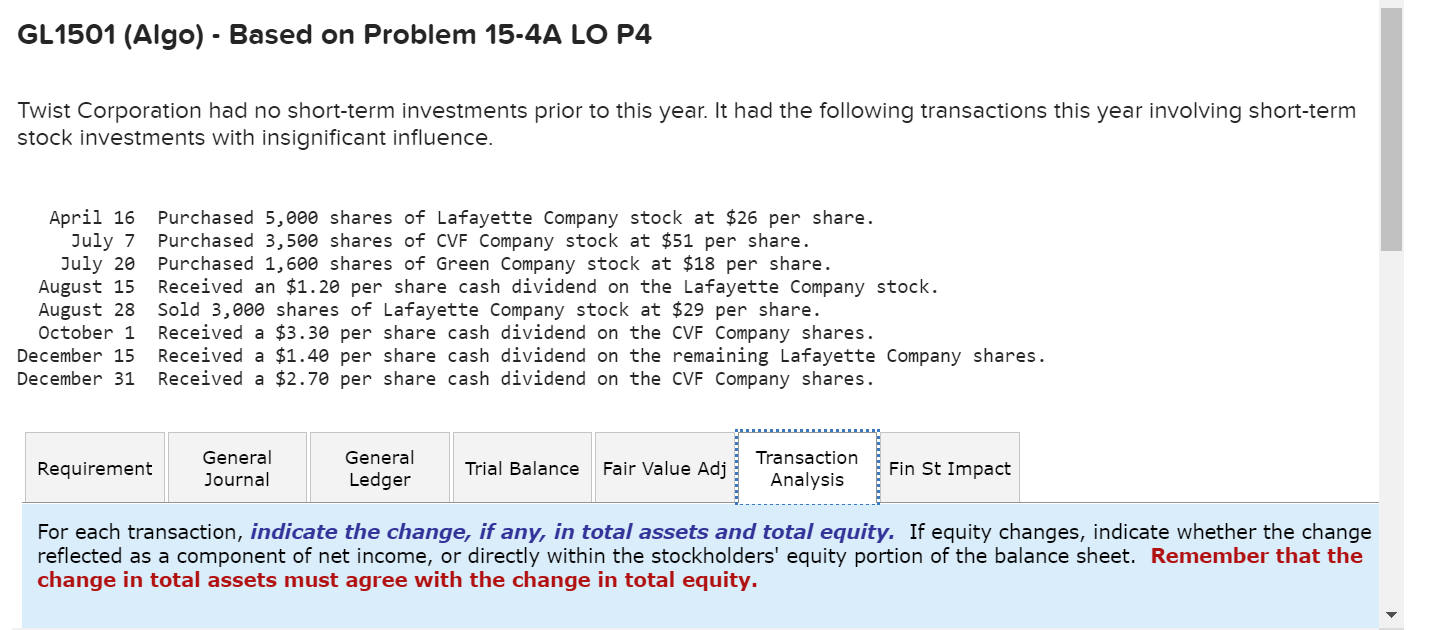Open the Fair Value Adj tab

click(663, 467)
